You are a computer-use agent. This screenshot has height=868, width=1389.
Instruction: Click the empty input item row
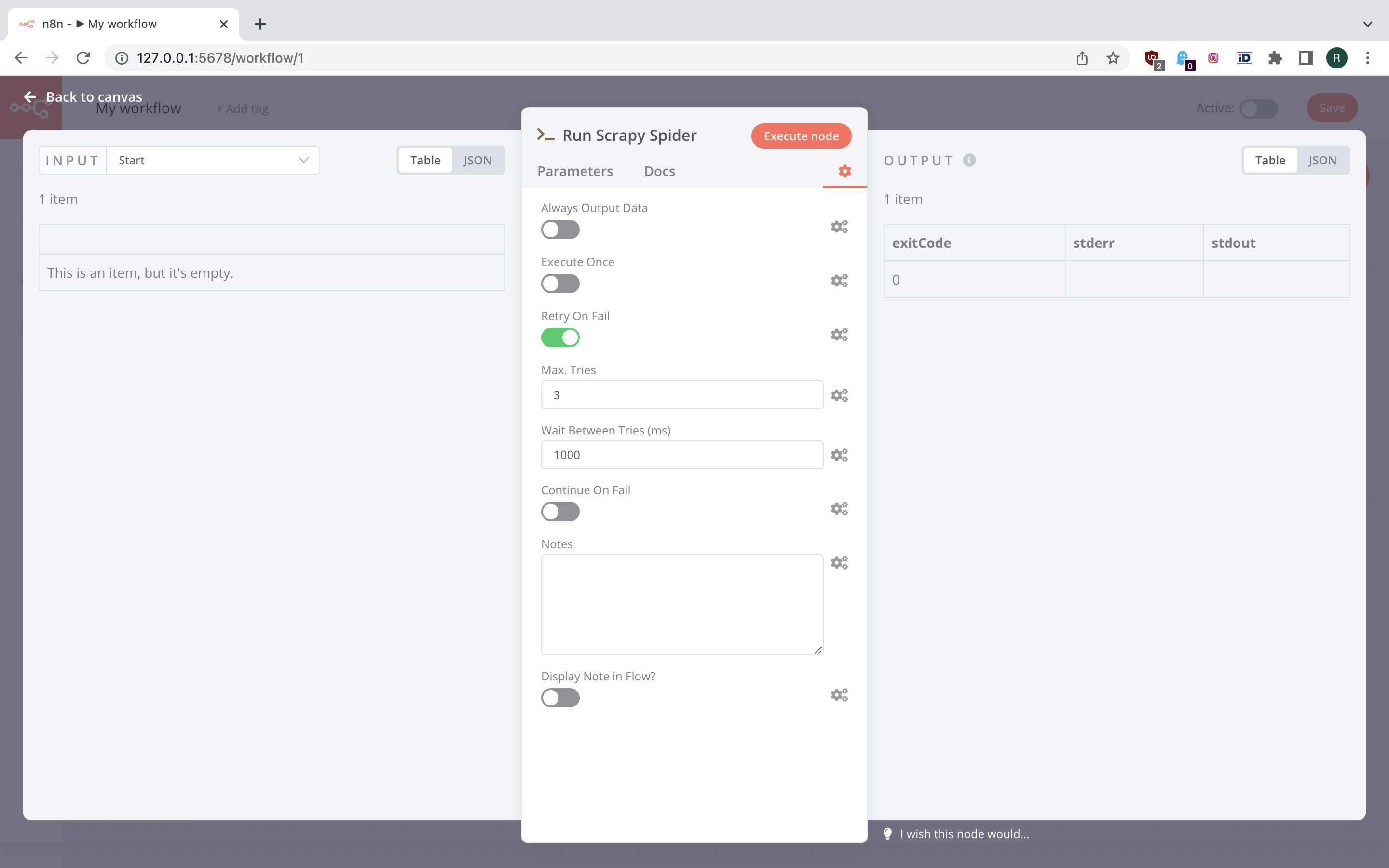(272, 272)
